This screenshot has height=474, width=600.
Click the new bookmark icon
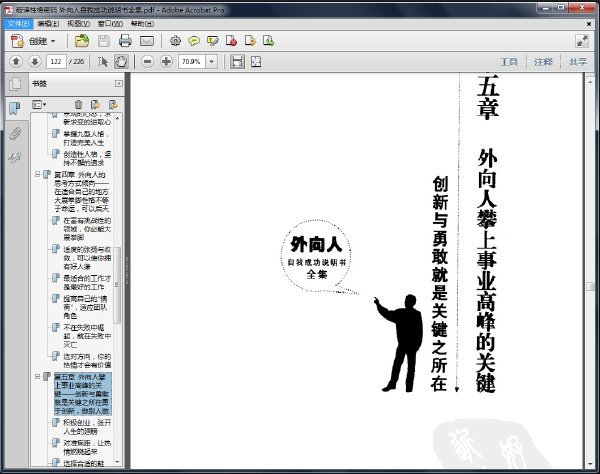click(95, 104)
